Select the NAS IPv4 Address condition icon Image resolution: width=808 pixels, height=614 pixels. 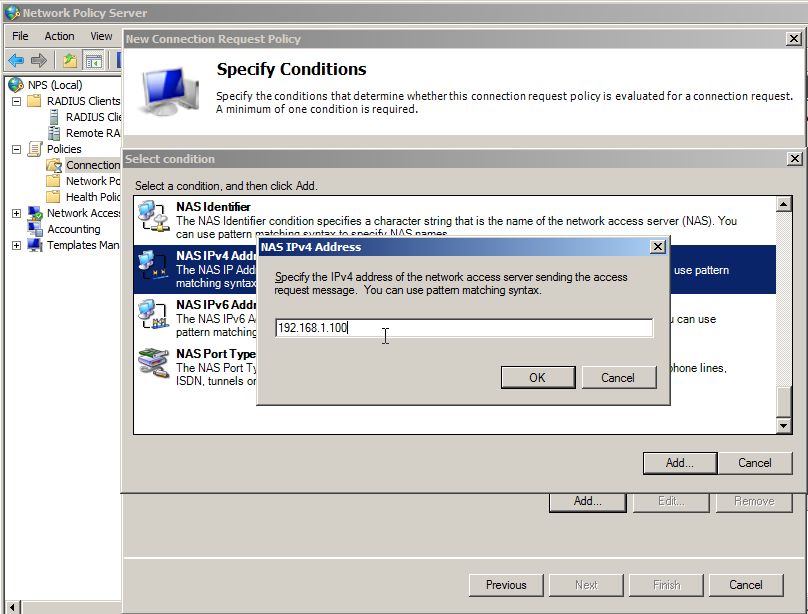tap(153, 266)
